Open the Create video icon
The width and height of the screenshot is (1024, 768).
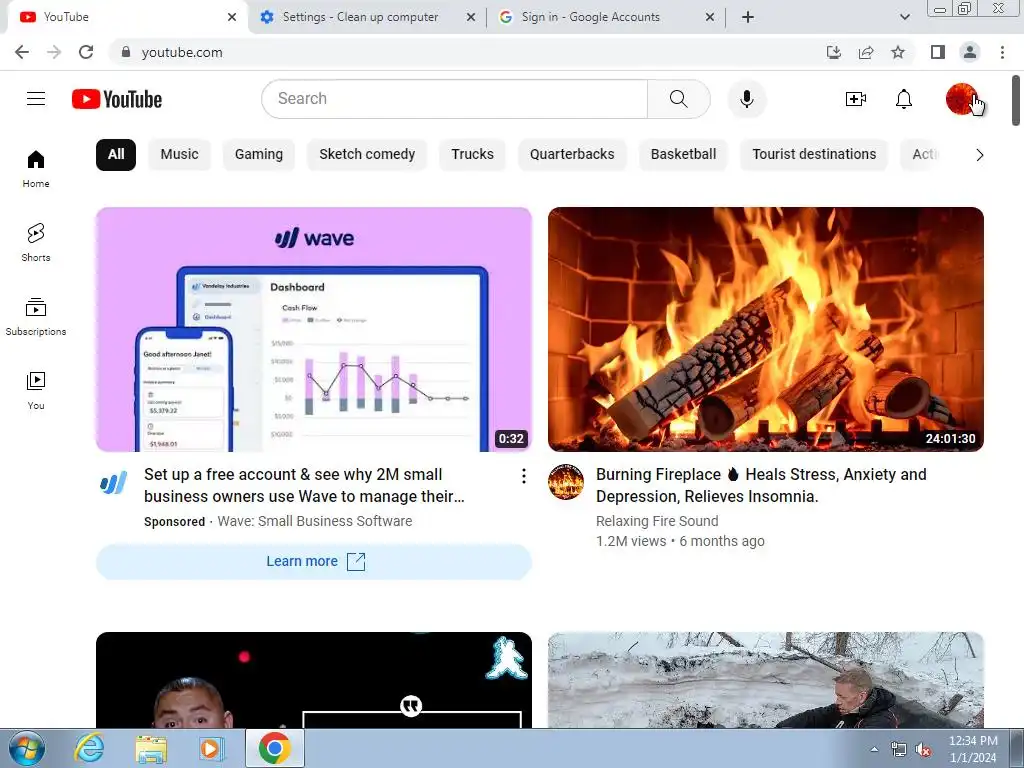pyautogui.click(x=856, y=99)
